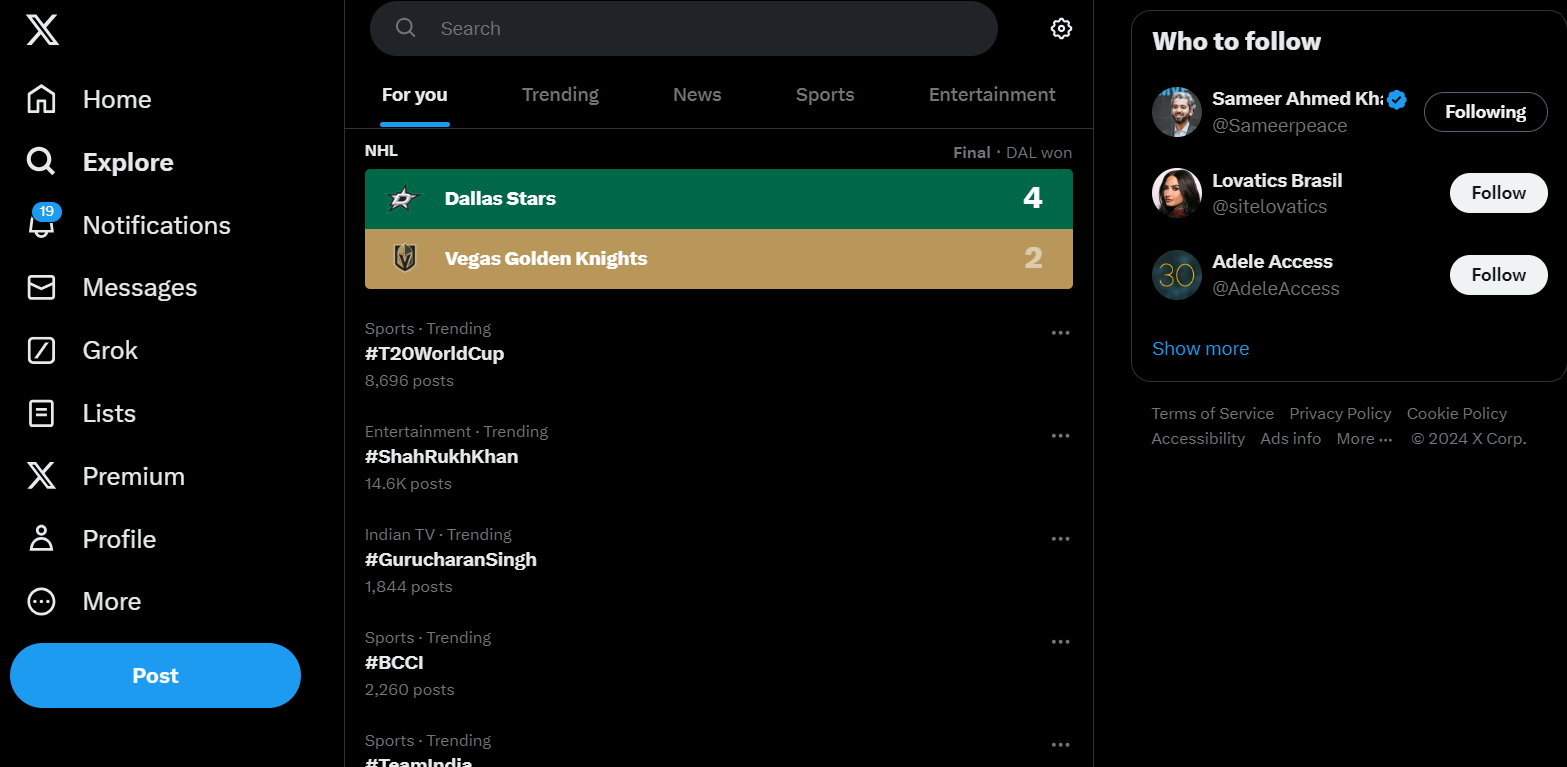The height and width of the screenshot is (767, 1567).
Task: Click the 'Final · DAL won' status text
Action: [1012, 153]
